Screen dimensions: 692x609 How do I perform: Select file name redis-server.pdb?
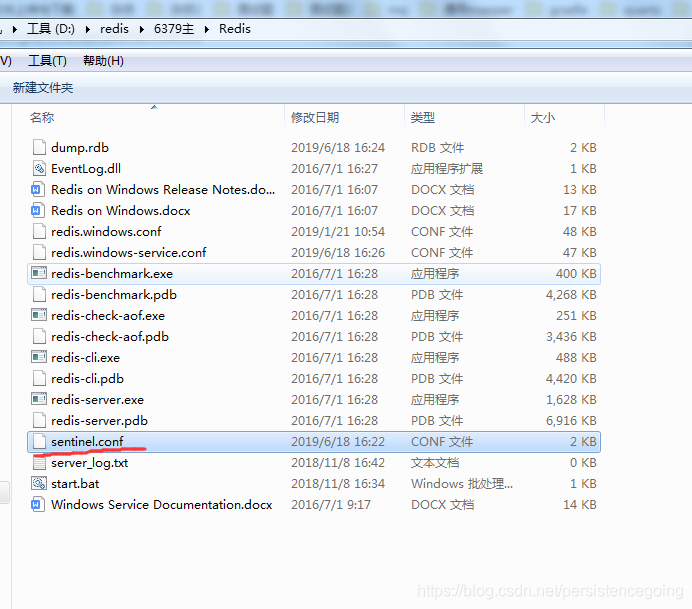(x=99, y=421)
